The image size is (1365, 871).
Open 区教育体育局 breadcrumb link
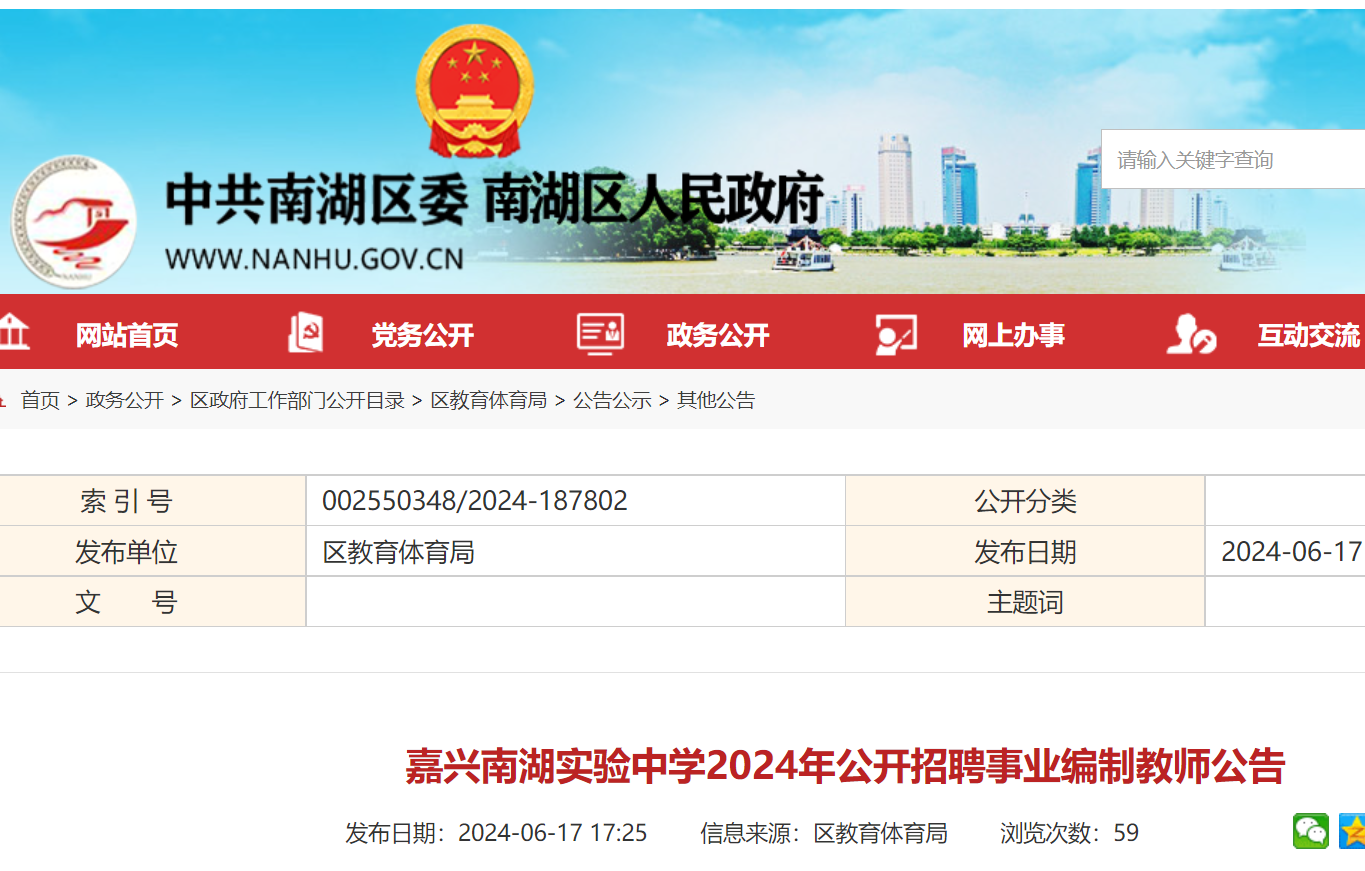(488, 400)
